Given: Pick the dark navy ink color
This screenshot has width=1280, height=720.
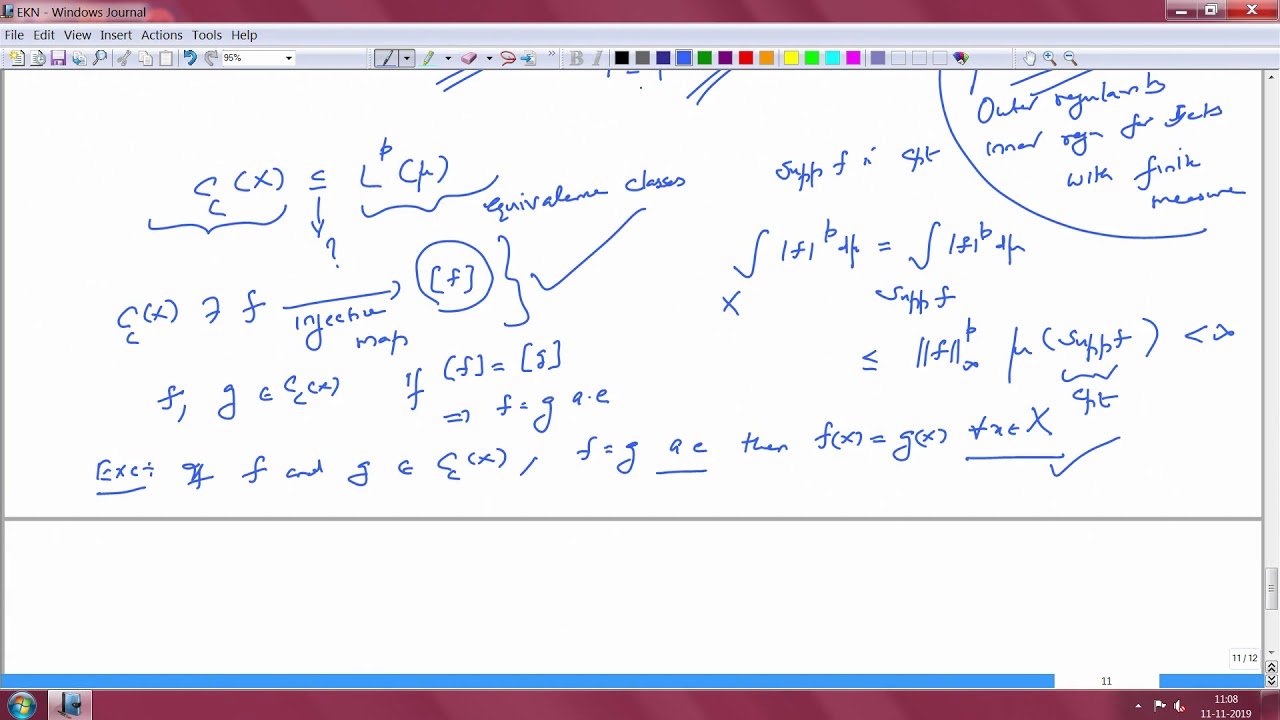Looking at the screenshot, I should click(663, 58).
